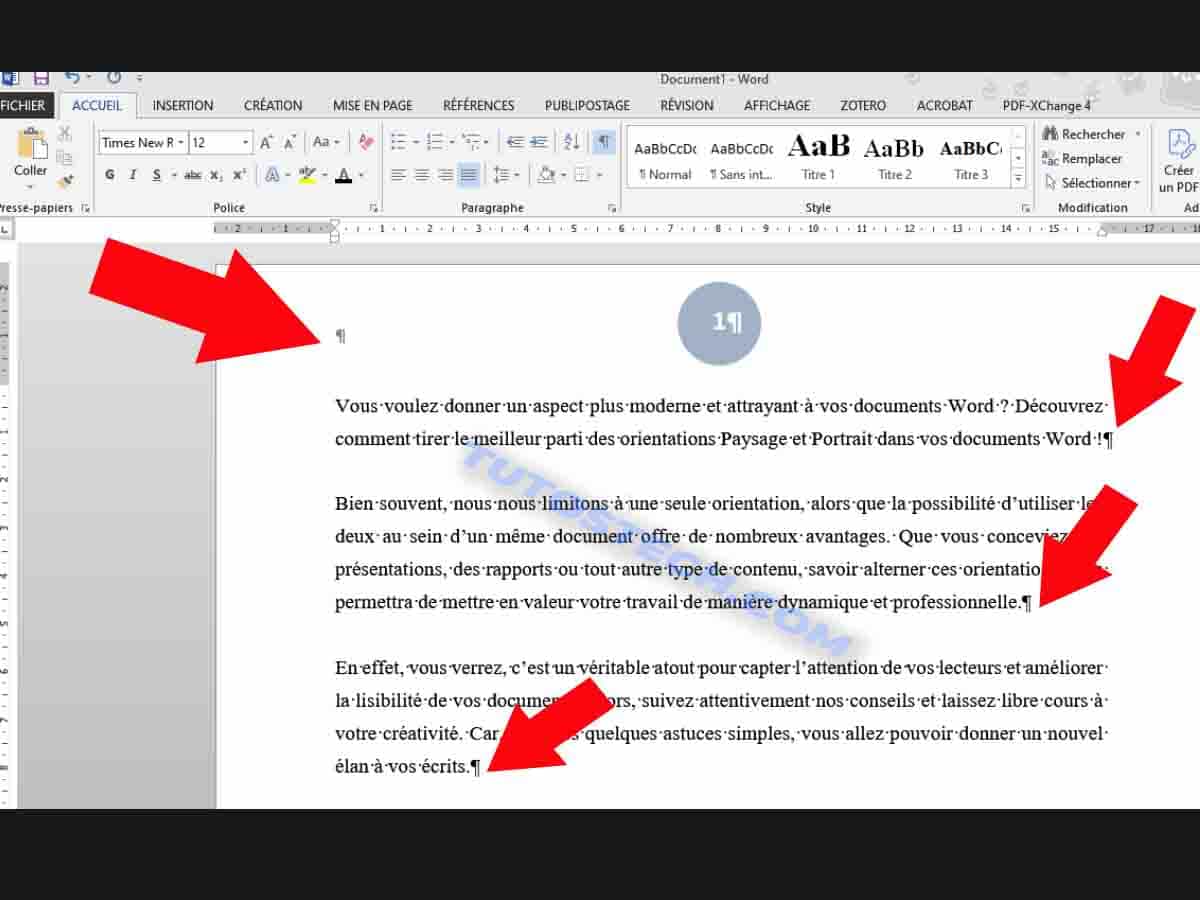Save the document using the floppy disk icon
Screen dimensions: 1200x900
[42, 78]
